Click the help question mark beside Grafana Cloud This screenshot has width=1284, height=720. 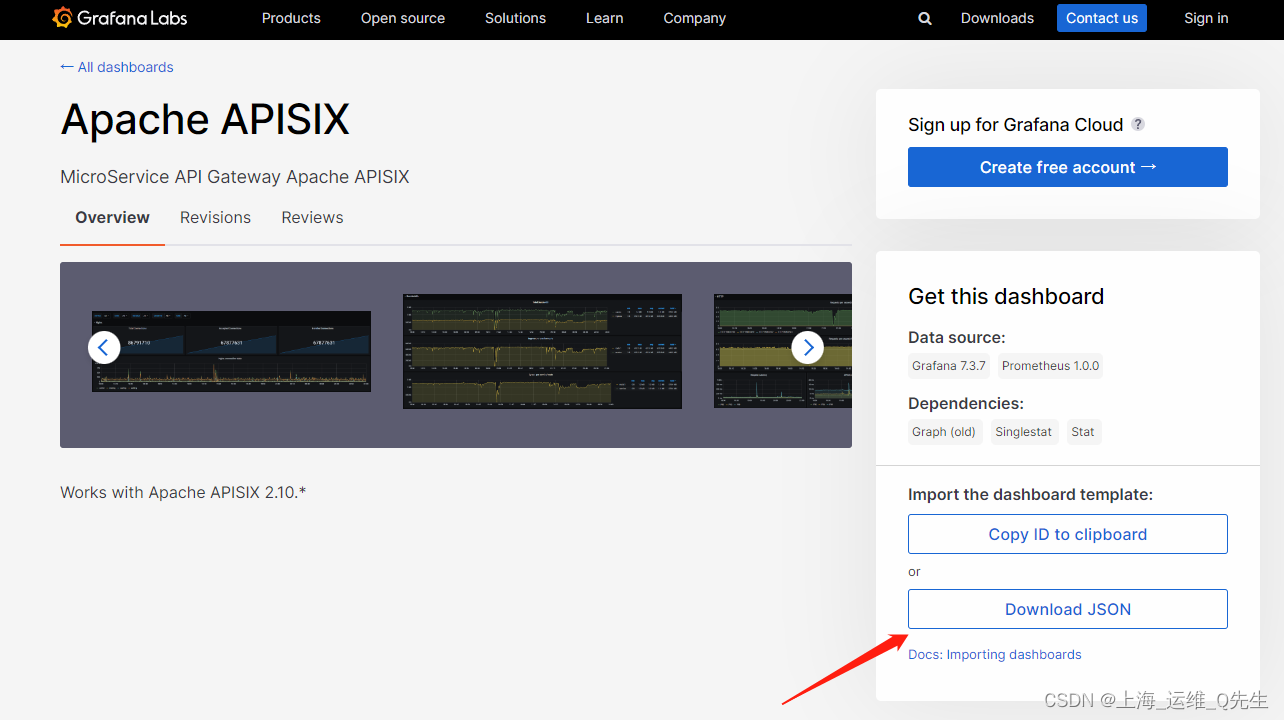tap(1138, 124)
